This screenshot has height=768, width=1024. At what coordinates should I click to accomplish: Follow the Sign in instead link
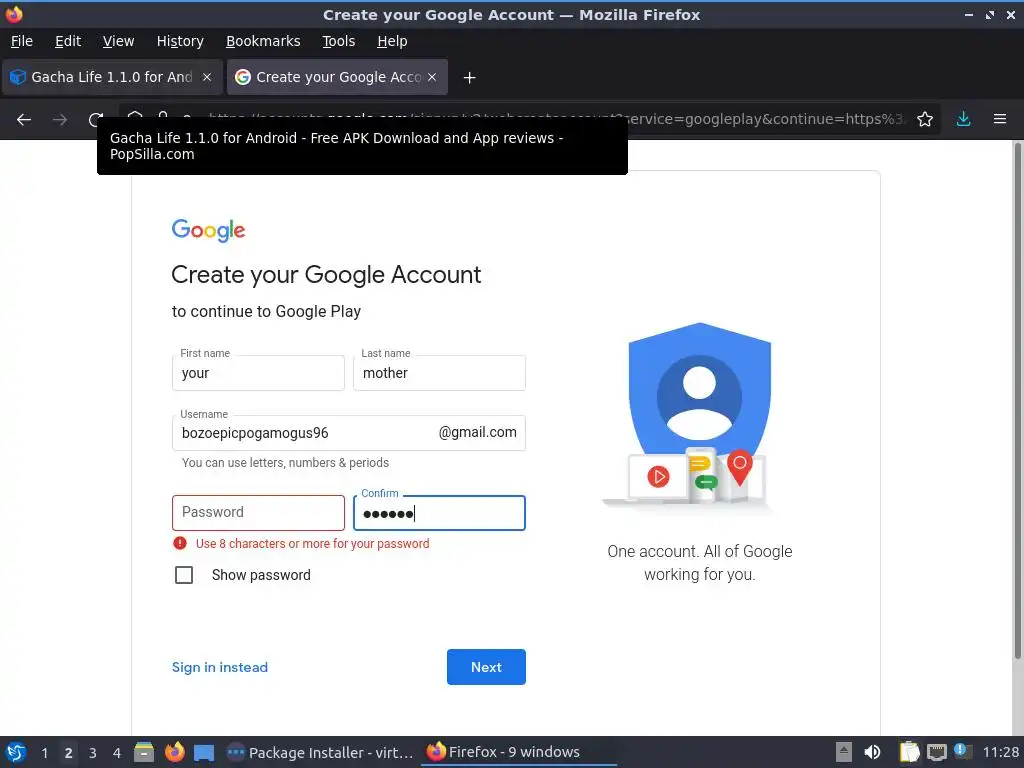tap(219, 667)
